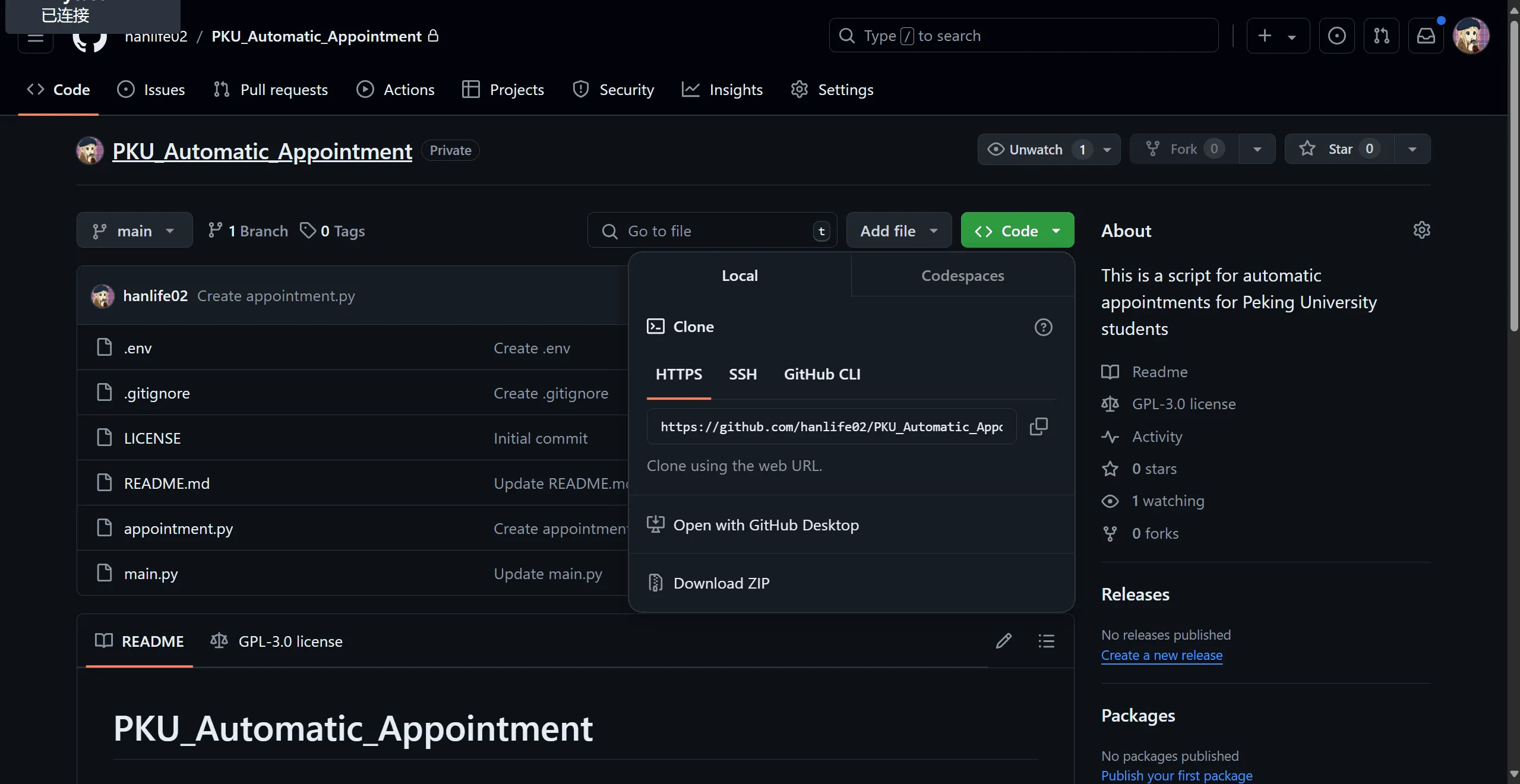The image size is (1520, 784).
Task: Show the README outline list icon
Action: coord(1047,641)
